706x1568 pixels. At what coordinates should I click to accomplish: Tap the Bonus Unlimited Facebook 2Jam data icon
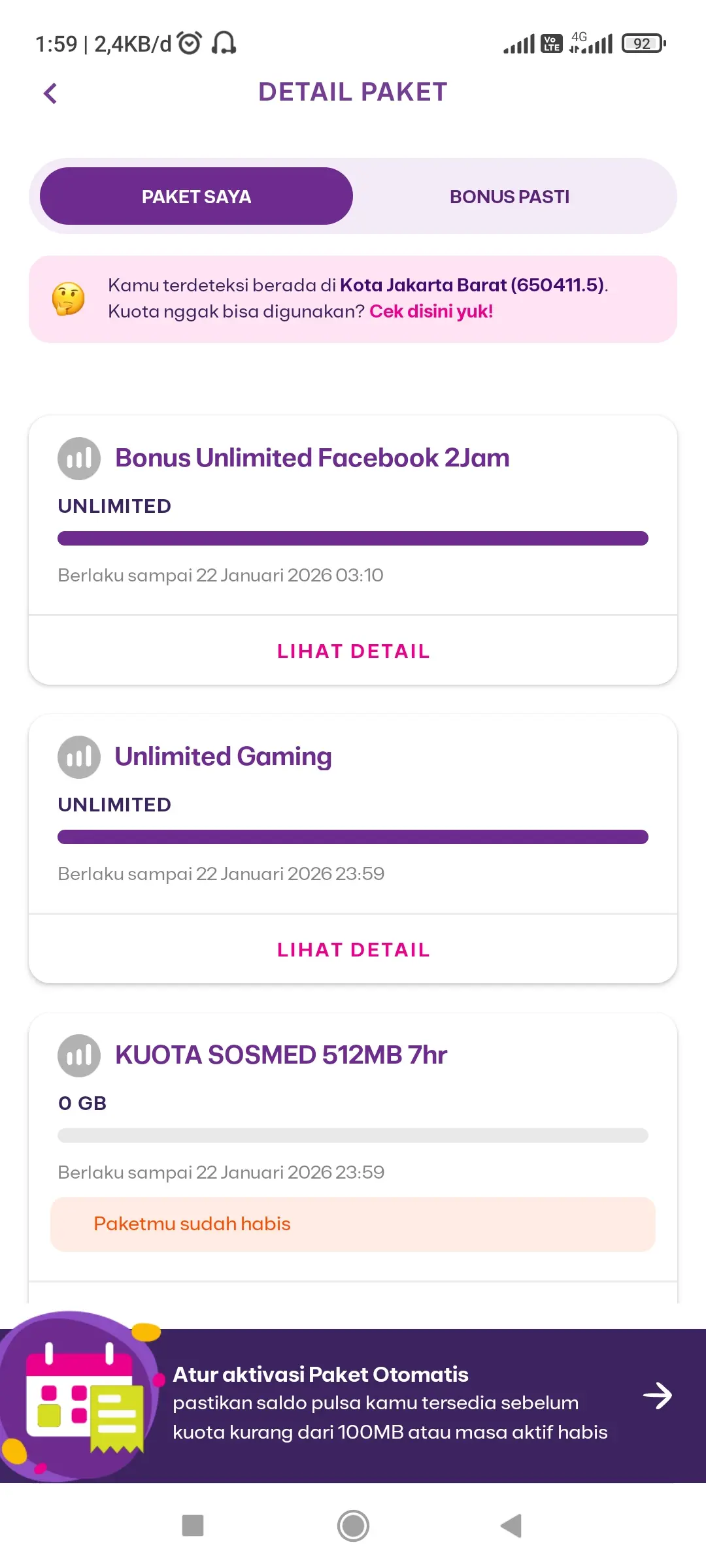(79, 459)
